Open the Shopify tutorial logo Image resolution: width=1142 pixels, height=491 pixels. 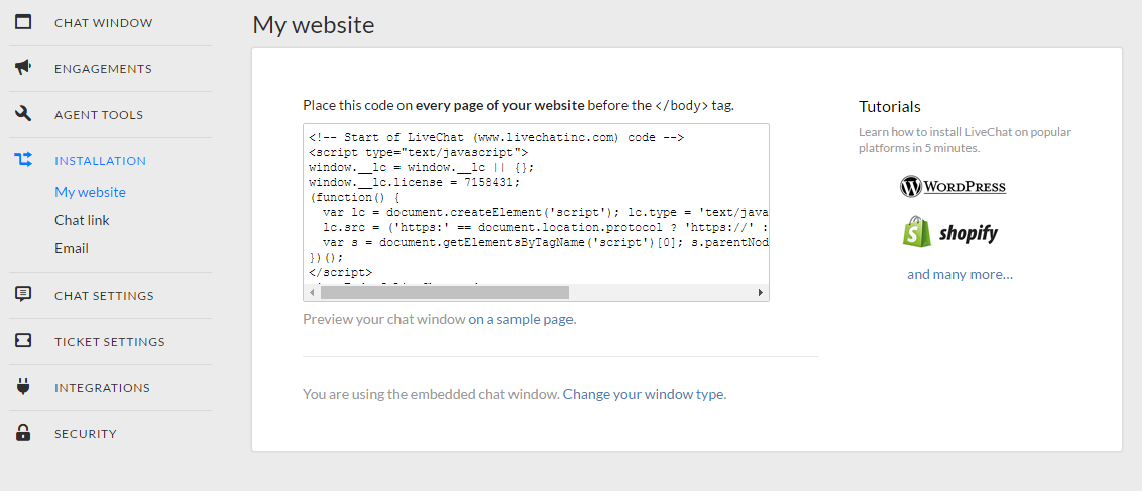[x=950, y=232]
